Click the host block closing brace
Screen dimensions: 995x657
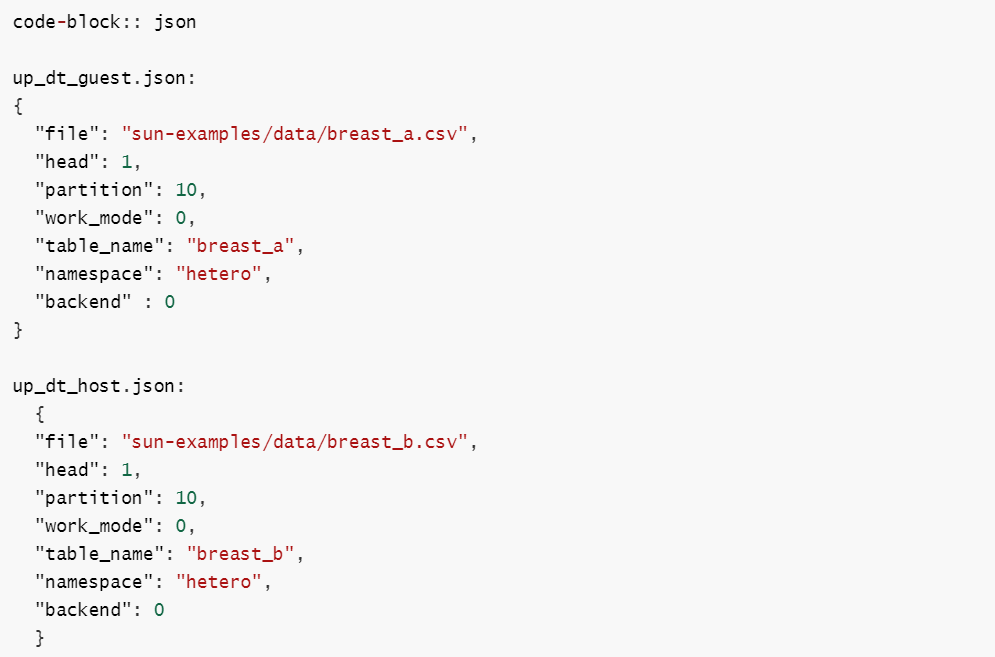40,637
